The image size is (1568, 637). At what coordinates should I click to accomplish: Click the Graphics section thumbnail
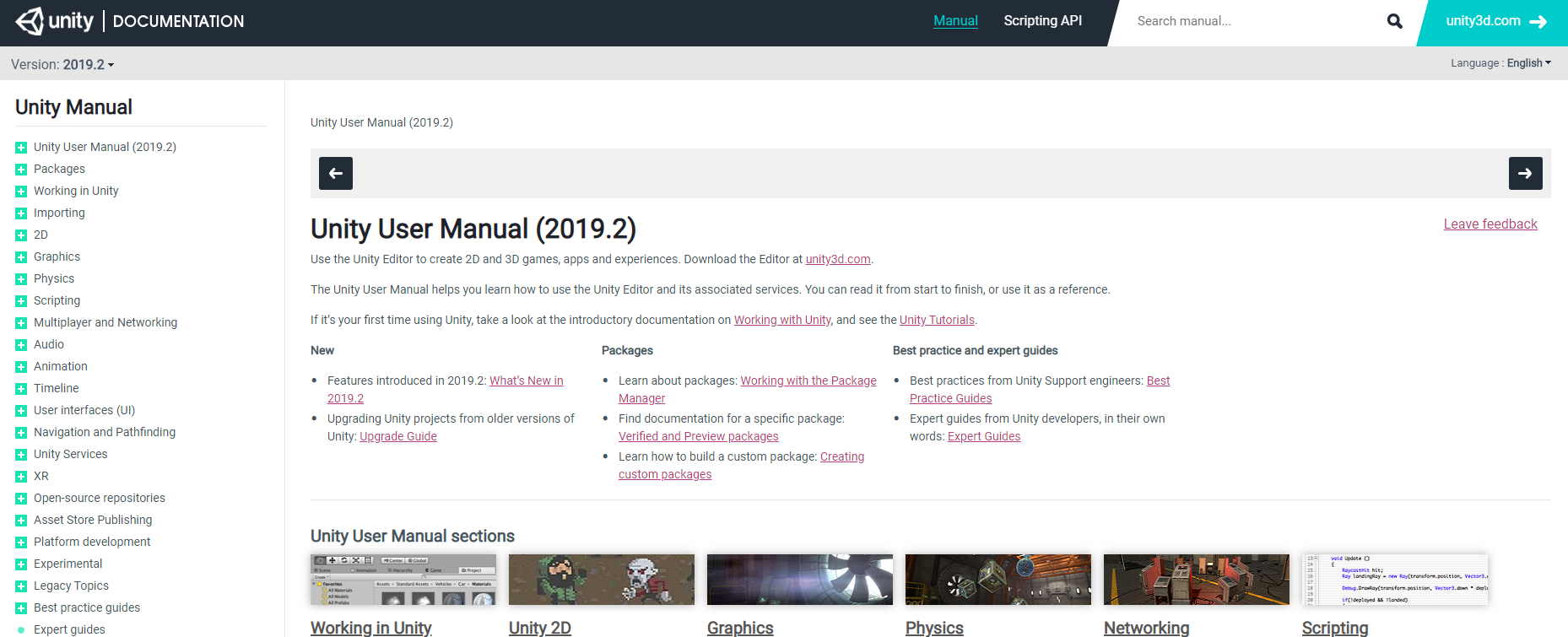(x=800, y=580)
